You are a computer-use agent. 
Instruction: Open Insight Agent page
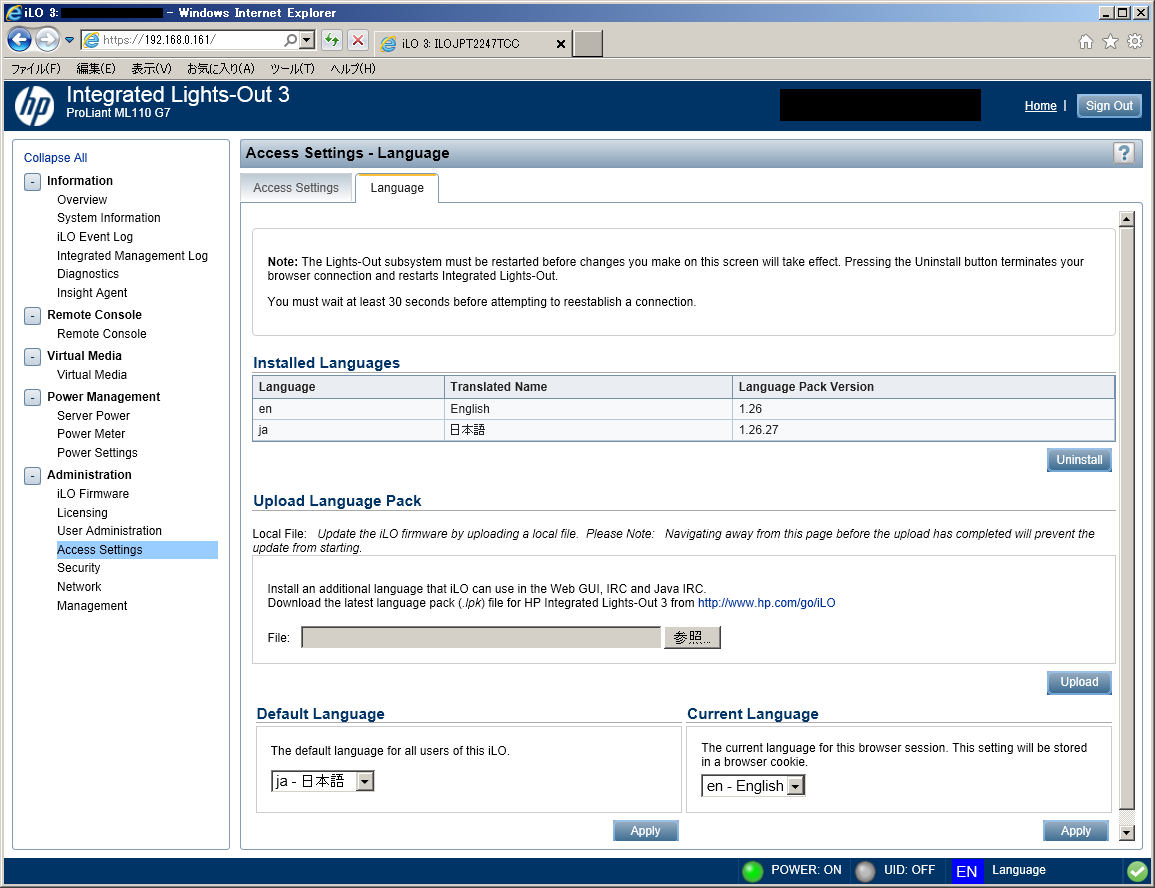tap(92, 293)
